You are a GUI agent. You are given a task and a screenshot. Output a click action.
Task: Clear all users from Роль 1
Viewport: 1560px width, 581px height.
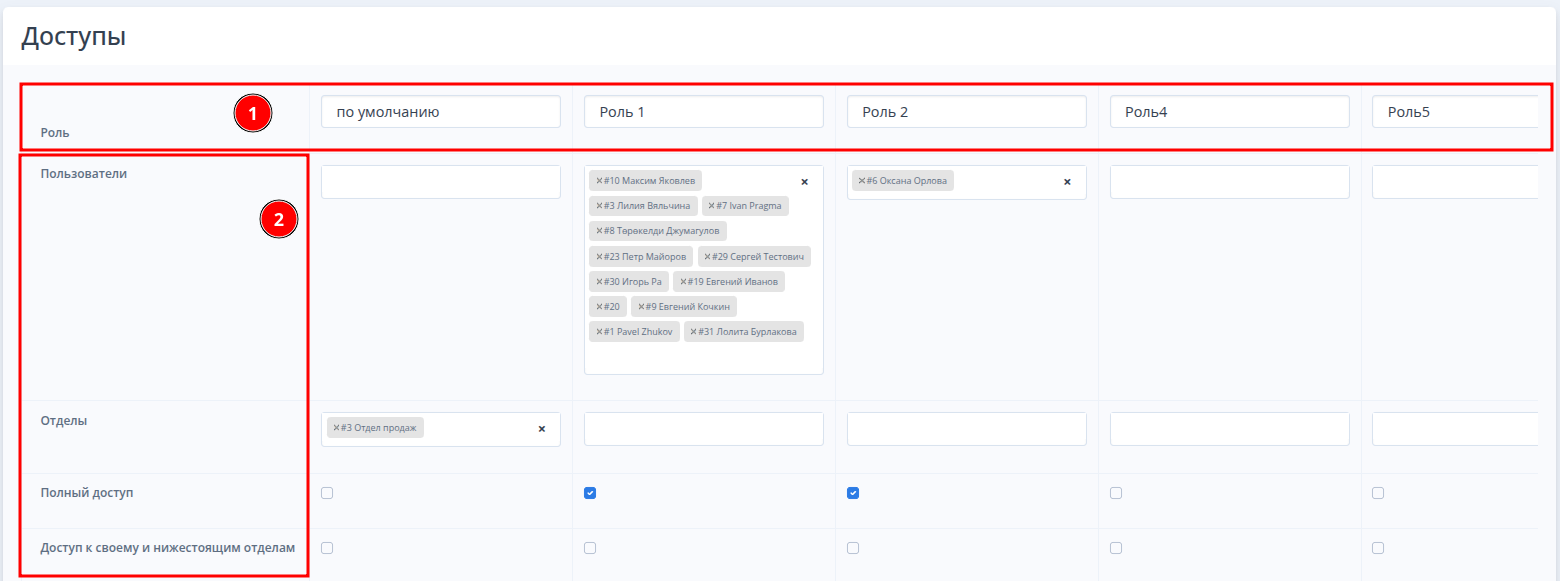804,182
